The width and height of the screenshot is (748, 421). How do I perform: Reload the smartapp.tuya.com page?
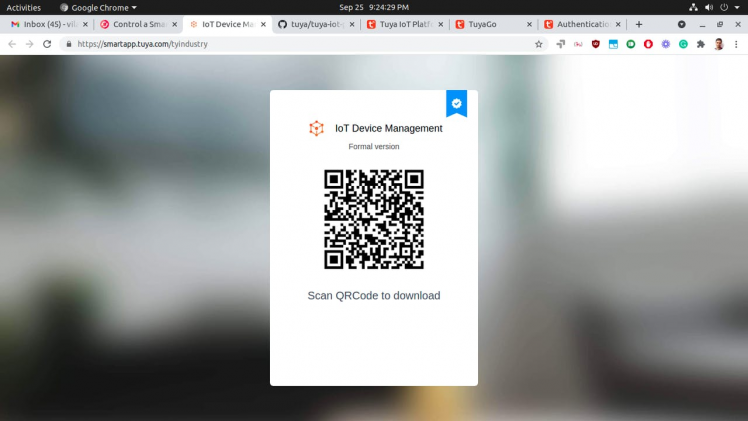tap(47, 44)
